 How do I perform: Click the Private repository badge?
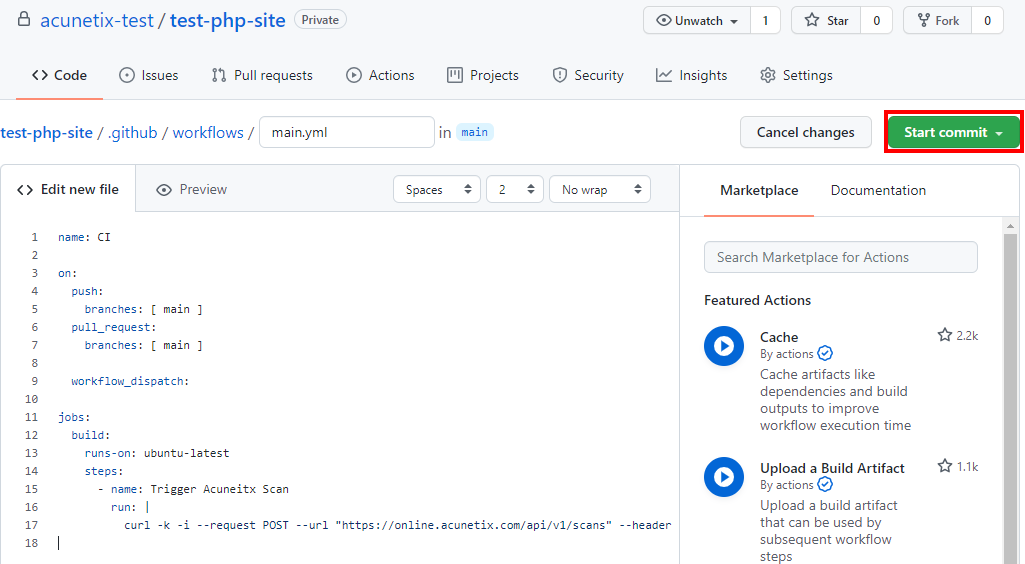320,20
